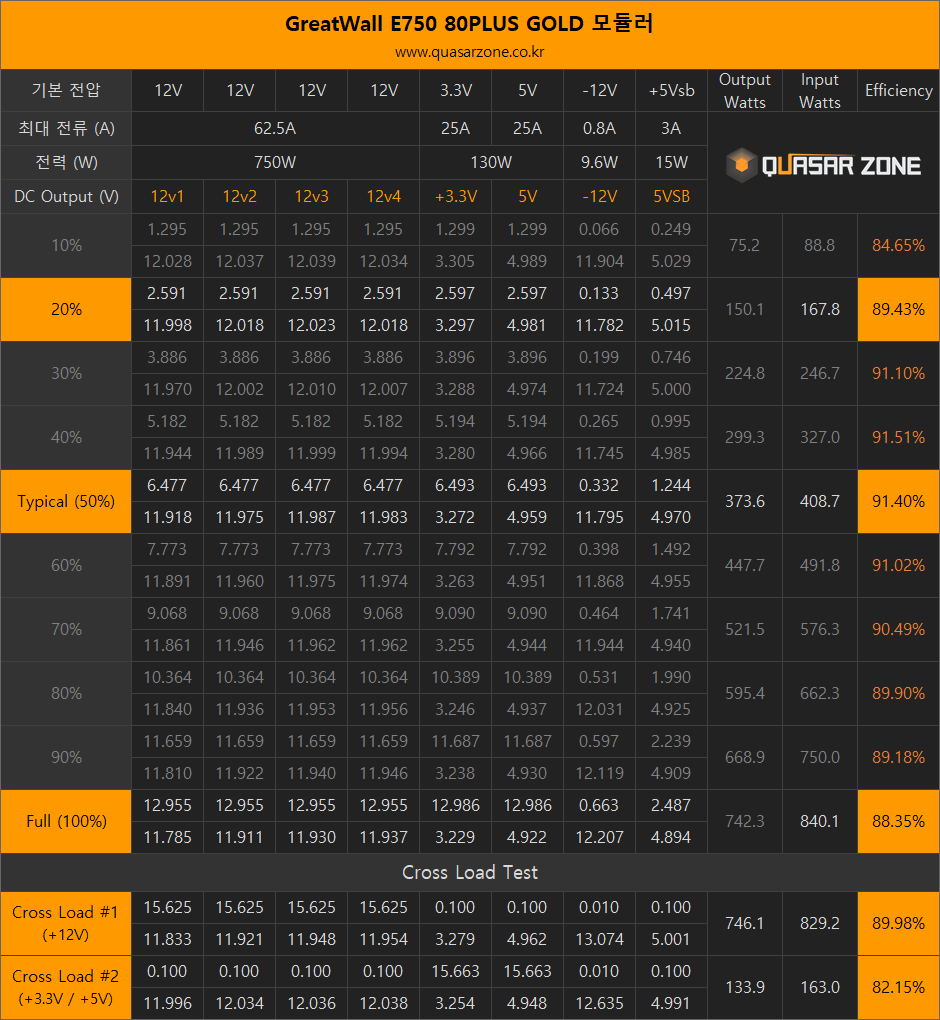Click the +5Vsb column header
Image resolution: width=940 pixels, height=1020 pixels.
[671, 90]
